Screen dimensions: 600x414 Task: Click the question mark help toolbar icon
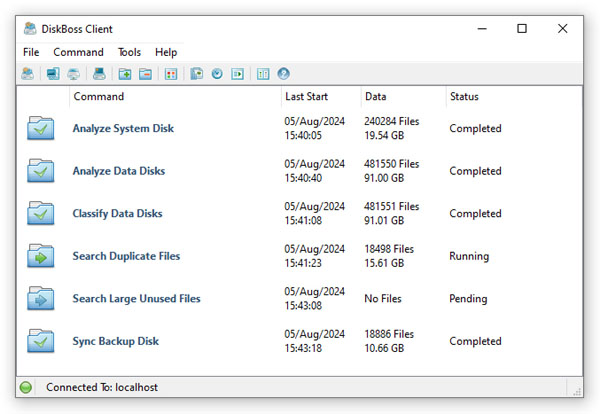pyautogui.click(x=284, y=73)
